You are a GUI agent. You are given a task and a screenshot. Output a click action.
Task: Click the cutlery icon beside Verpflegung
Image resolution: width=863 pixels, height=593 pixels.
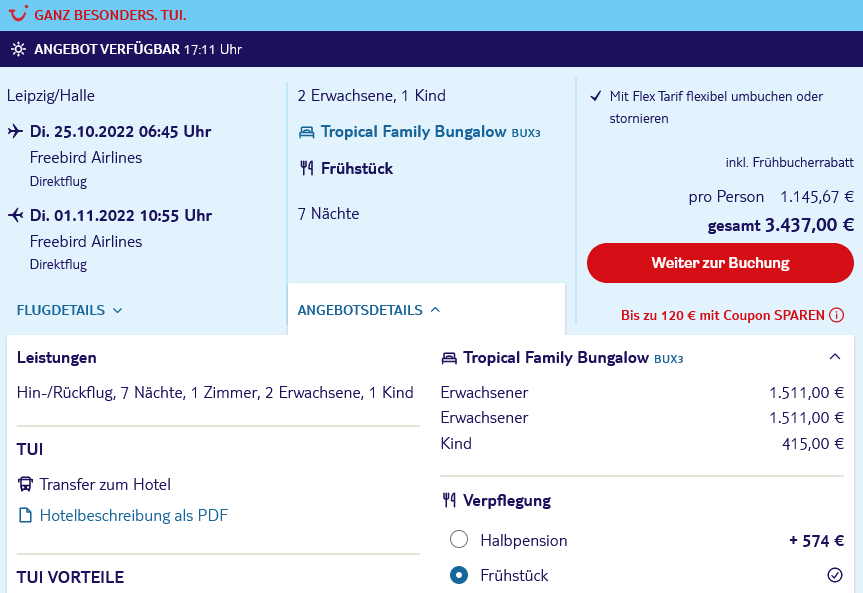click(449, 500)
